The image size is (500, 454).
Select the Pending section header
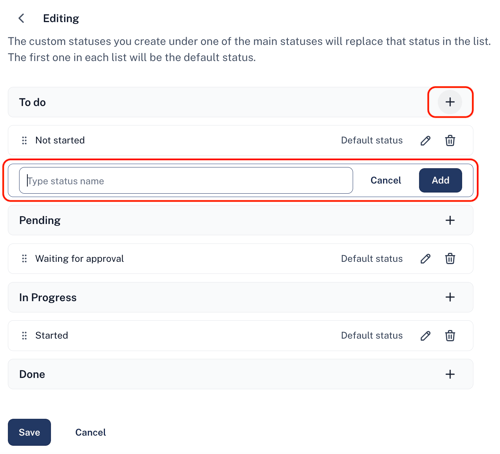pyautogui.click(x=240, y=220)
